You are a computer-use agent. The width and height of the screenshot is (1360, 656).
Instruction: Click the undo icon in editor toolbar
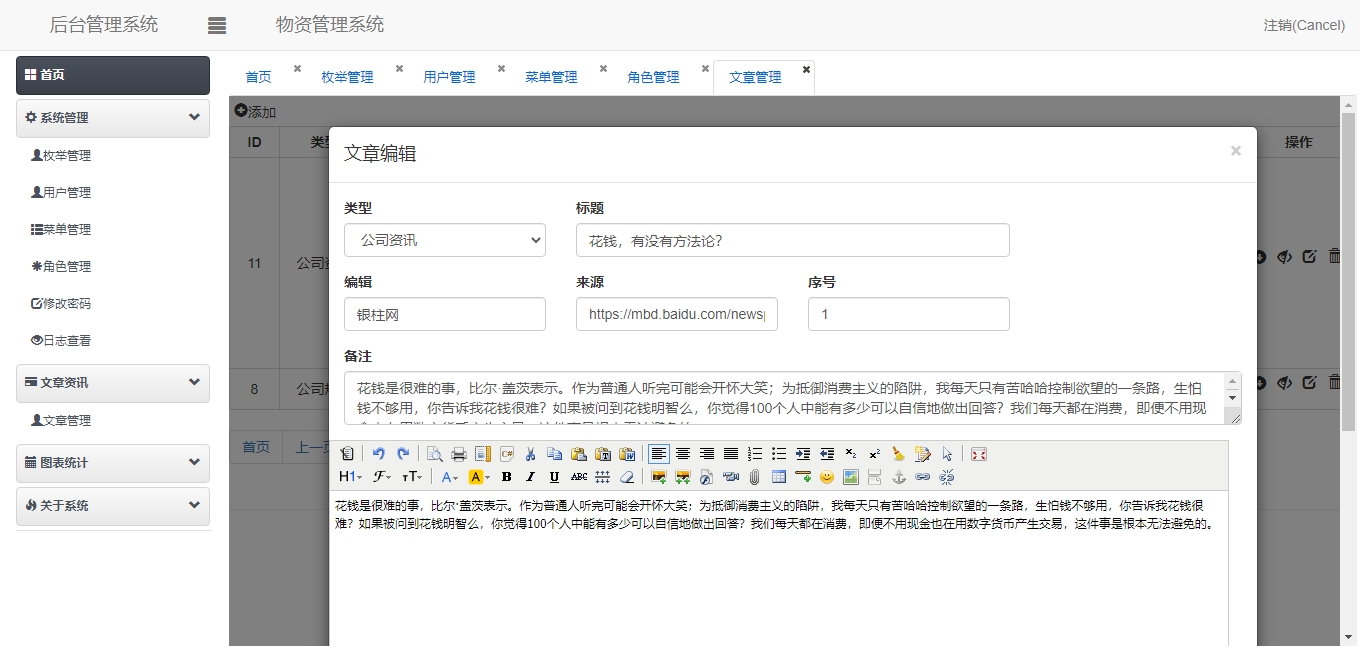click(379, 454)
